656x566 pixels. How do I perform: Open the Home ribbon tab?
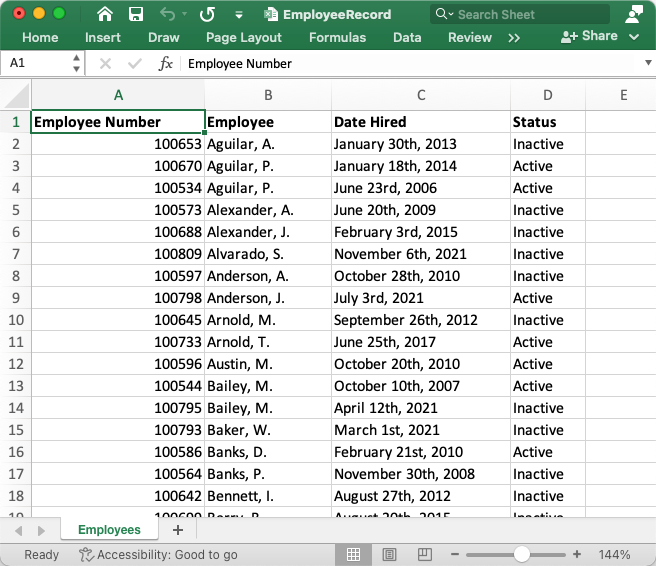coord(40,38)
